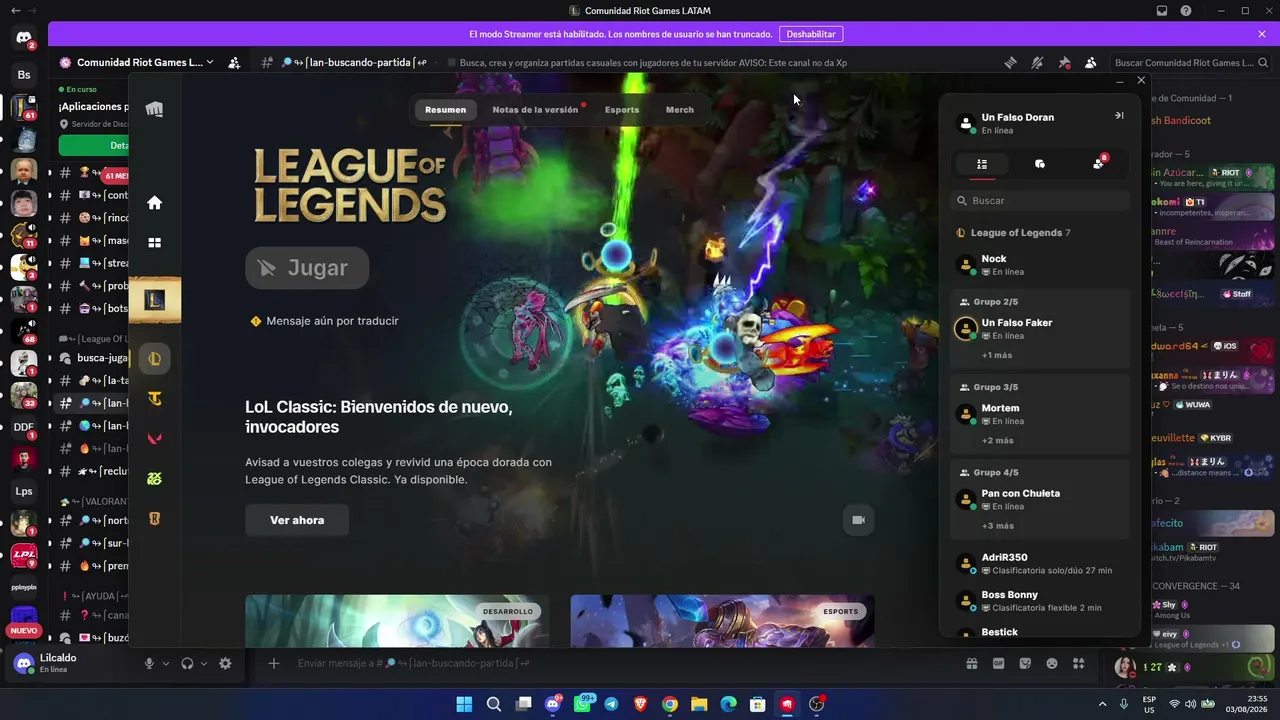Open the DESARROLLO news card thumbnail

(x=397, y=621)
